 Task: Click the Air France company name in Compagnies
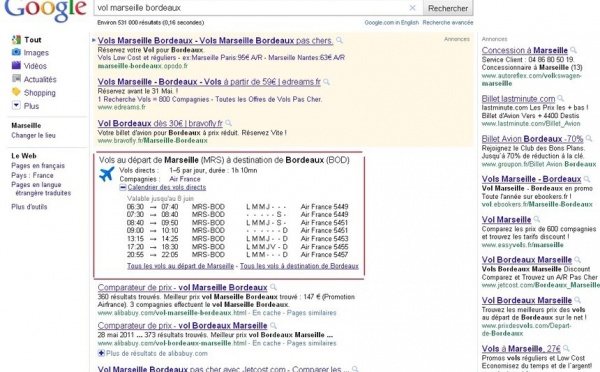pyautogui.click(x=185, y=179)
